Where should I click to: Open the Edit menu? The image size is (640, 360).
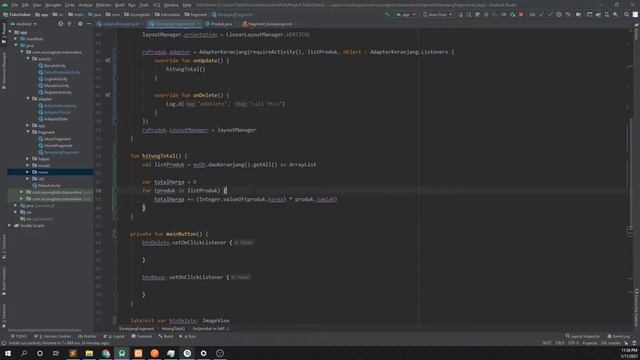(x=25, y=5)
